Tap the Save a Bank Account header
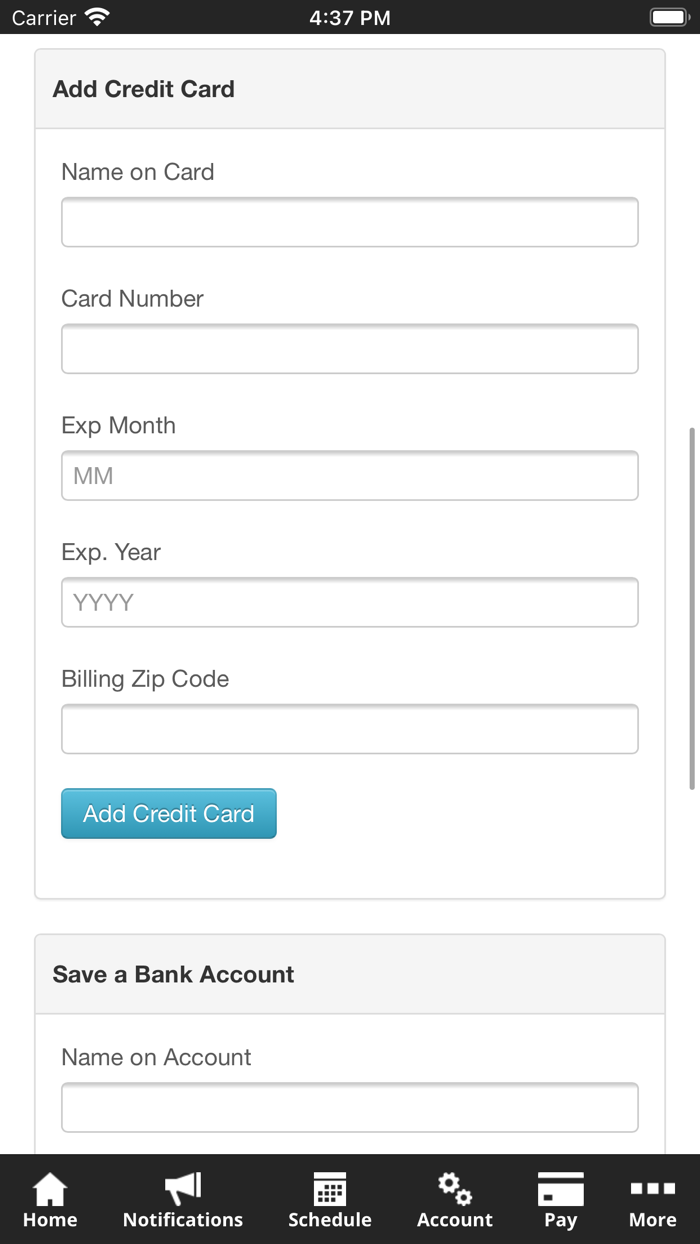 pyautogui.click(x=350, y=975)
